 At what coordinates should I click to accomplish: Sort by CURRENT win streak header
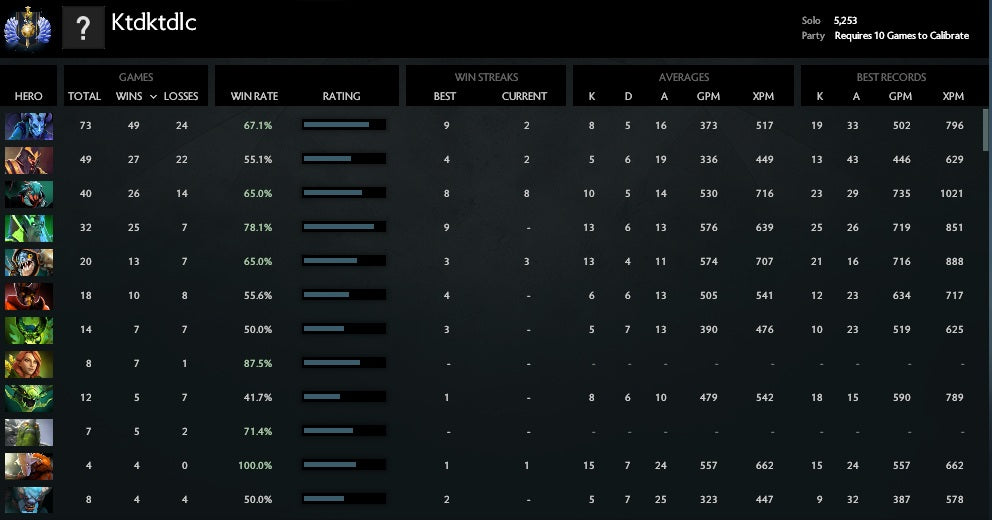(x=524, y=97)
